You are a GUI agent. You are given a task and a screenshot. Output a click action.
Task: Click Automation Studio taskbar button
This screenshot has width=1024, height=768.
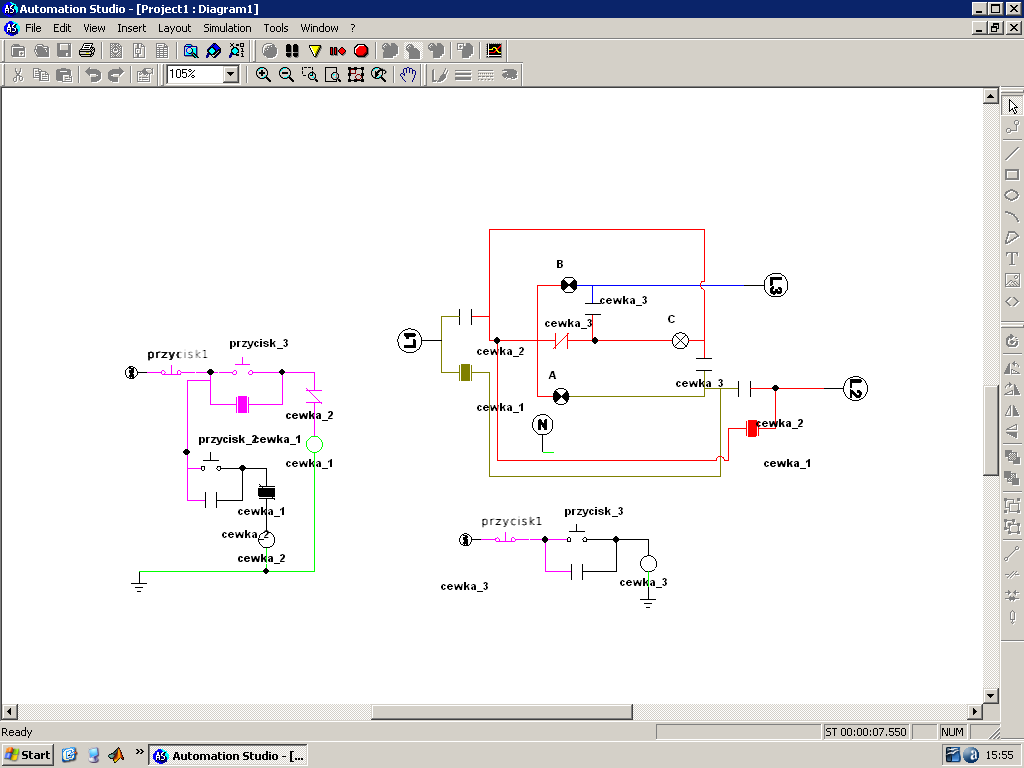point(228,755)
